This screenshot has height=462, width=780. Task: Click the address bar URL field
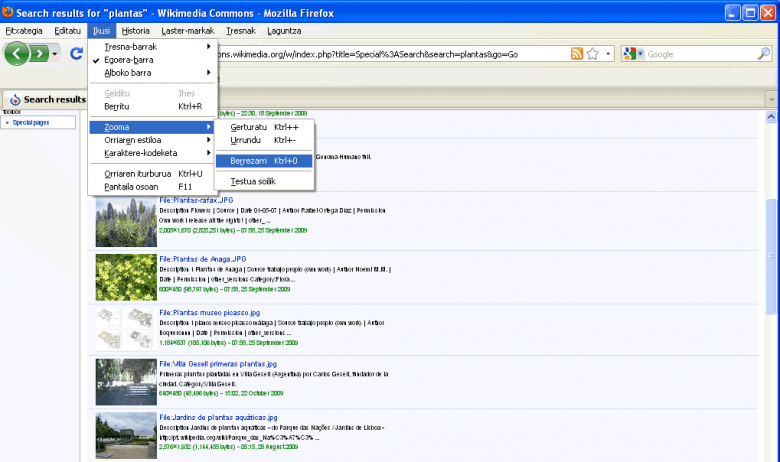pyautogui.click(x=393, y=54)
